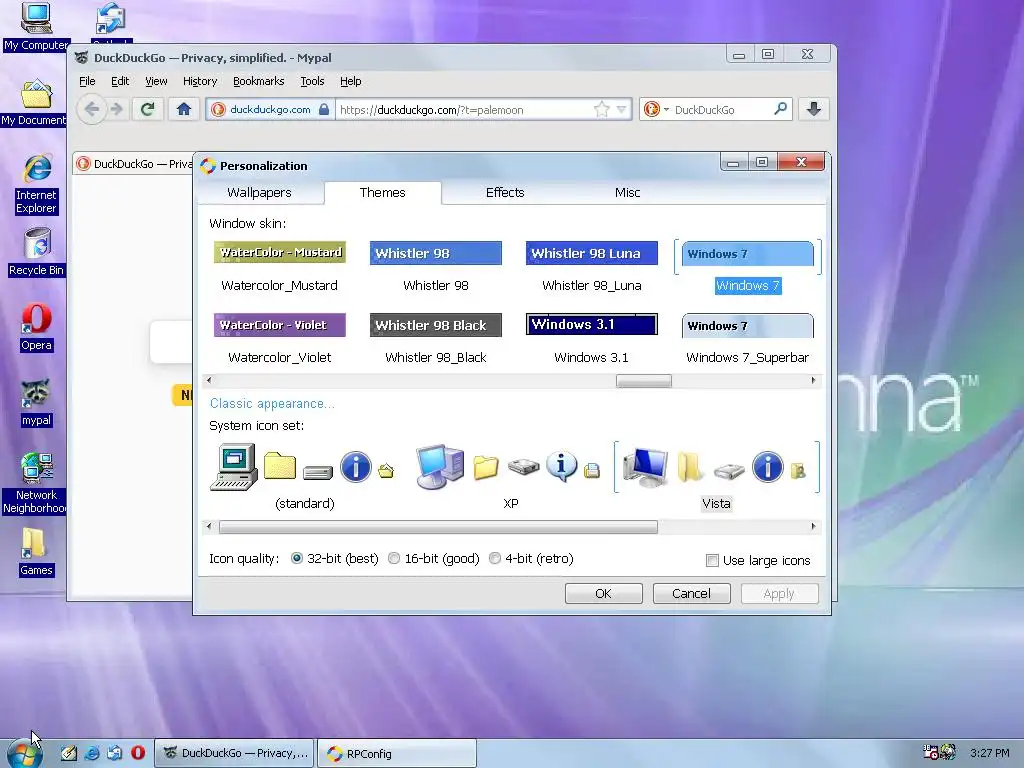Click the DuckDuckGo tab in Mypal
This screenshot has height=768, width=1024.
coord(133,163)
